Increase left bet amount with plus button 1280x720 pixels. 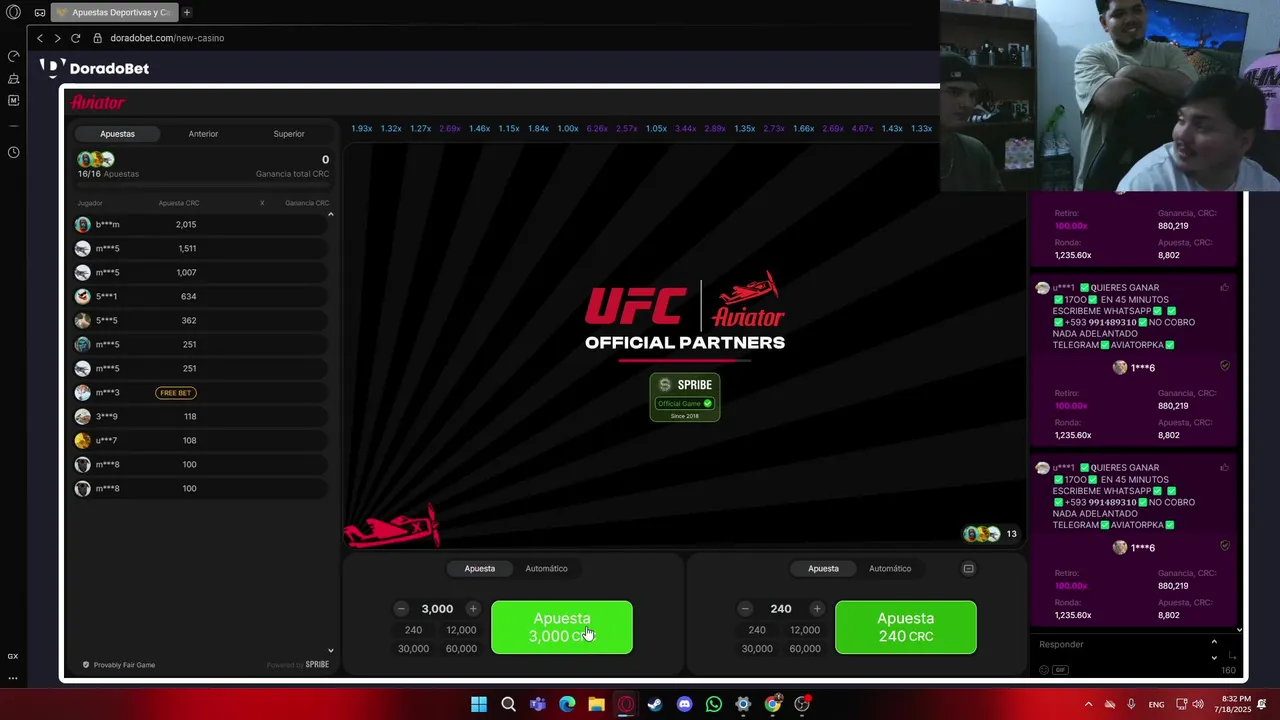pos(473,609)
